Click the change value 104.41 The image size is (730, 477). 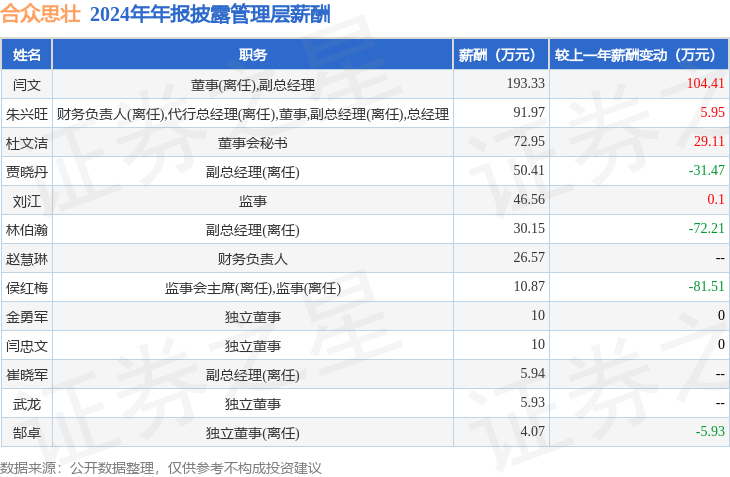[x=705, y=83]
